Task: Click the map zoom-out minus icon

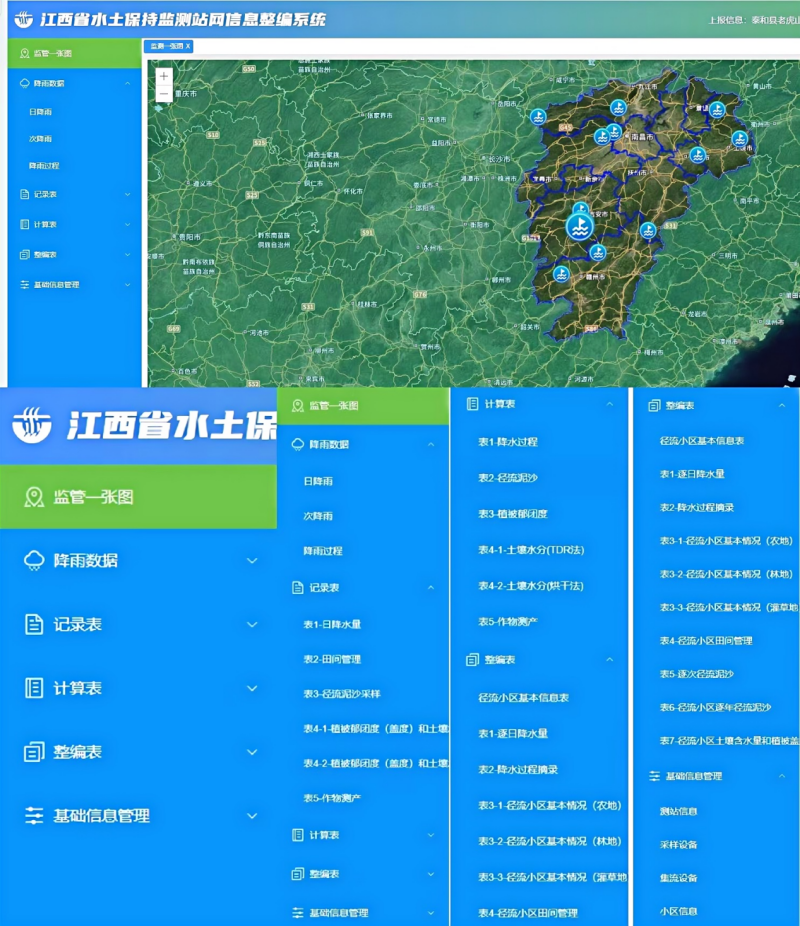Action: coord(162,92)
